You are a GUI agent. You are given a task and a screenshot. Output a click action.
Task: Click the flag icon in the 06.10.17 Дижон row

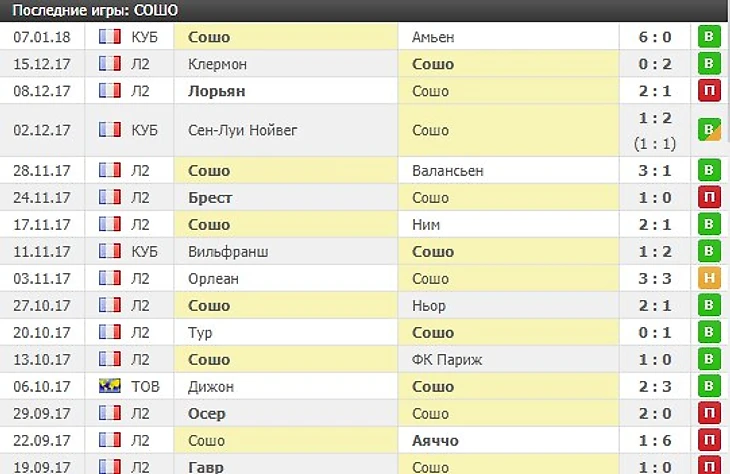tap(110, 387)
